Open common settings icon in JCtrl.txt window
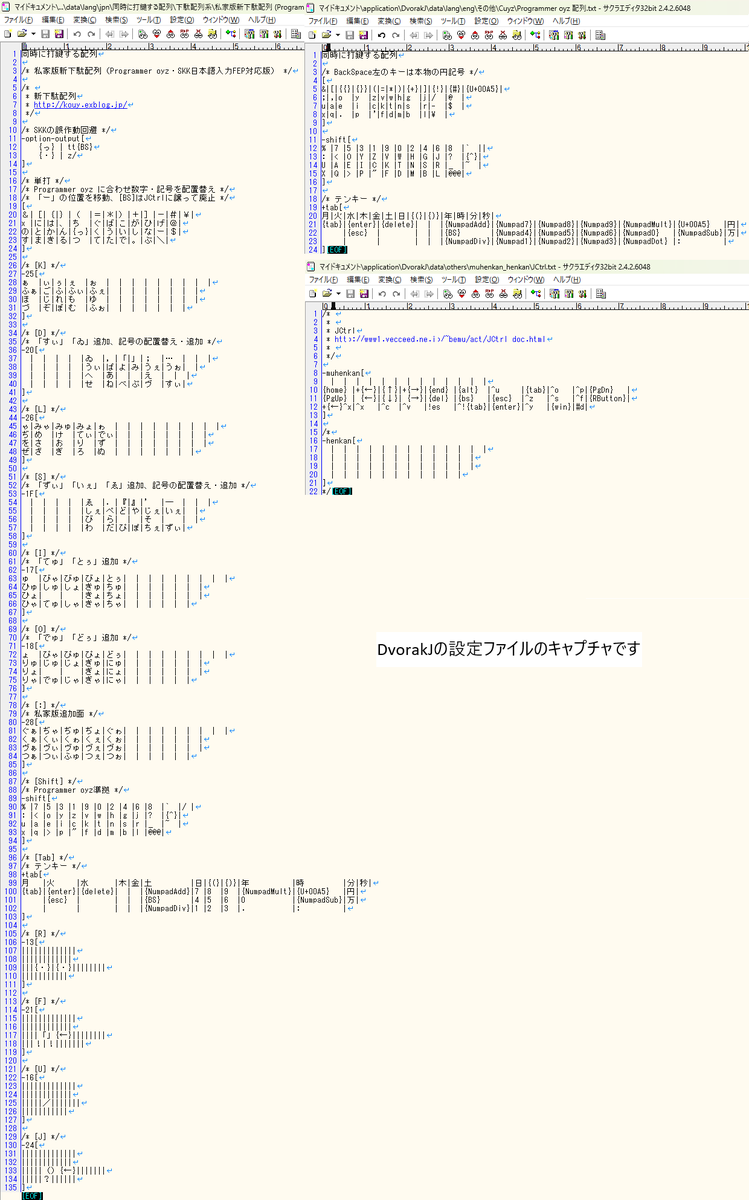Screen dimensions: 749x1200 (x=582, y=294)
